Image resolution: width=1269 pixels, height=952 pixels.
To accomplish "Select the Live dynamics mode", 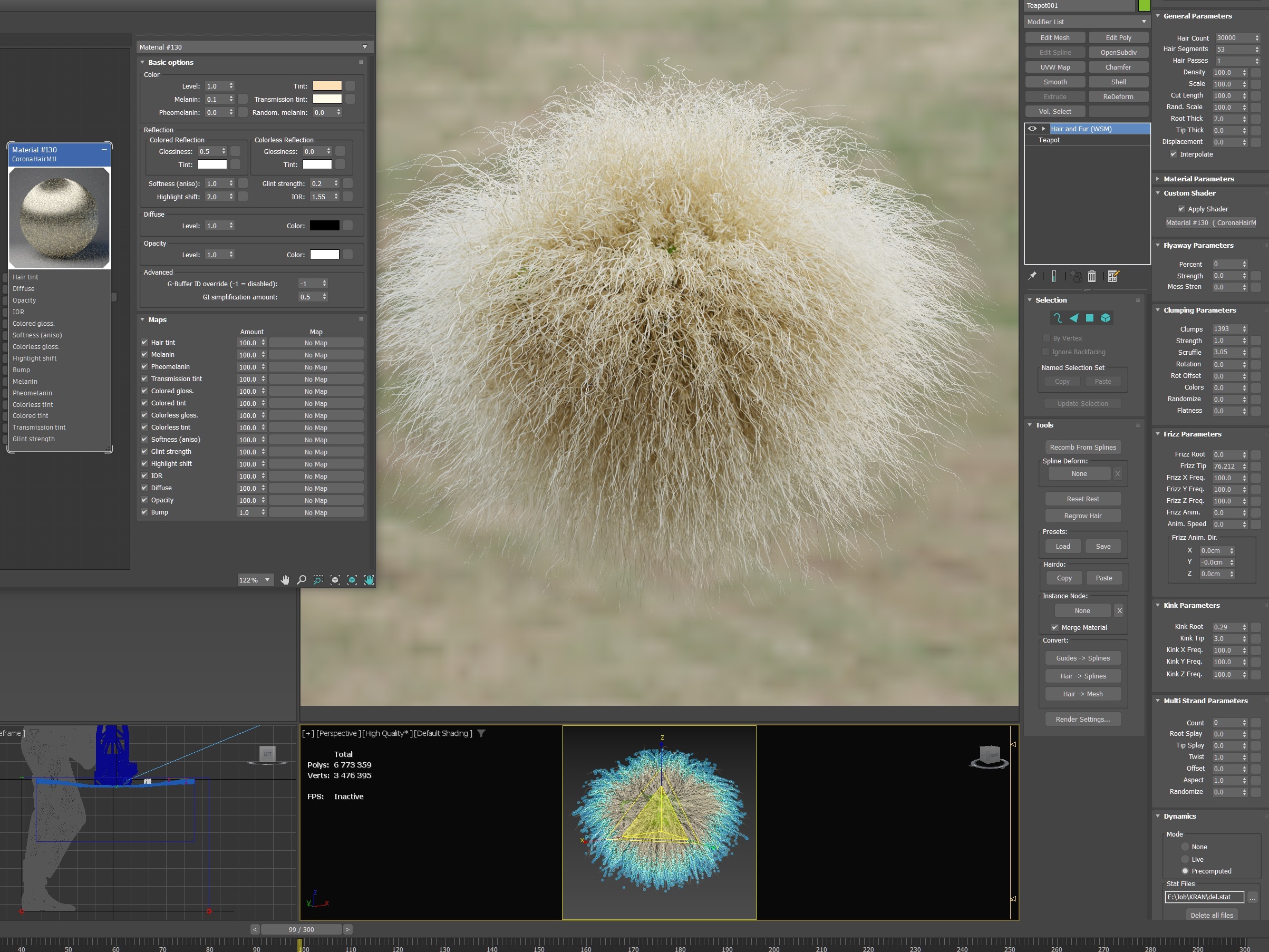I will tap(1185, 859).
